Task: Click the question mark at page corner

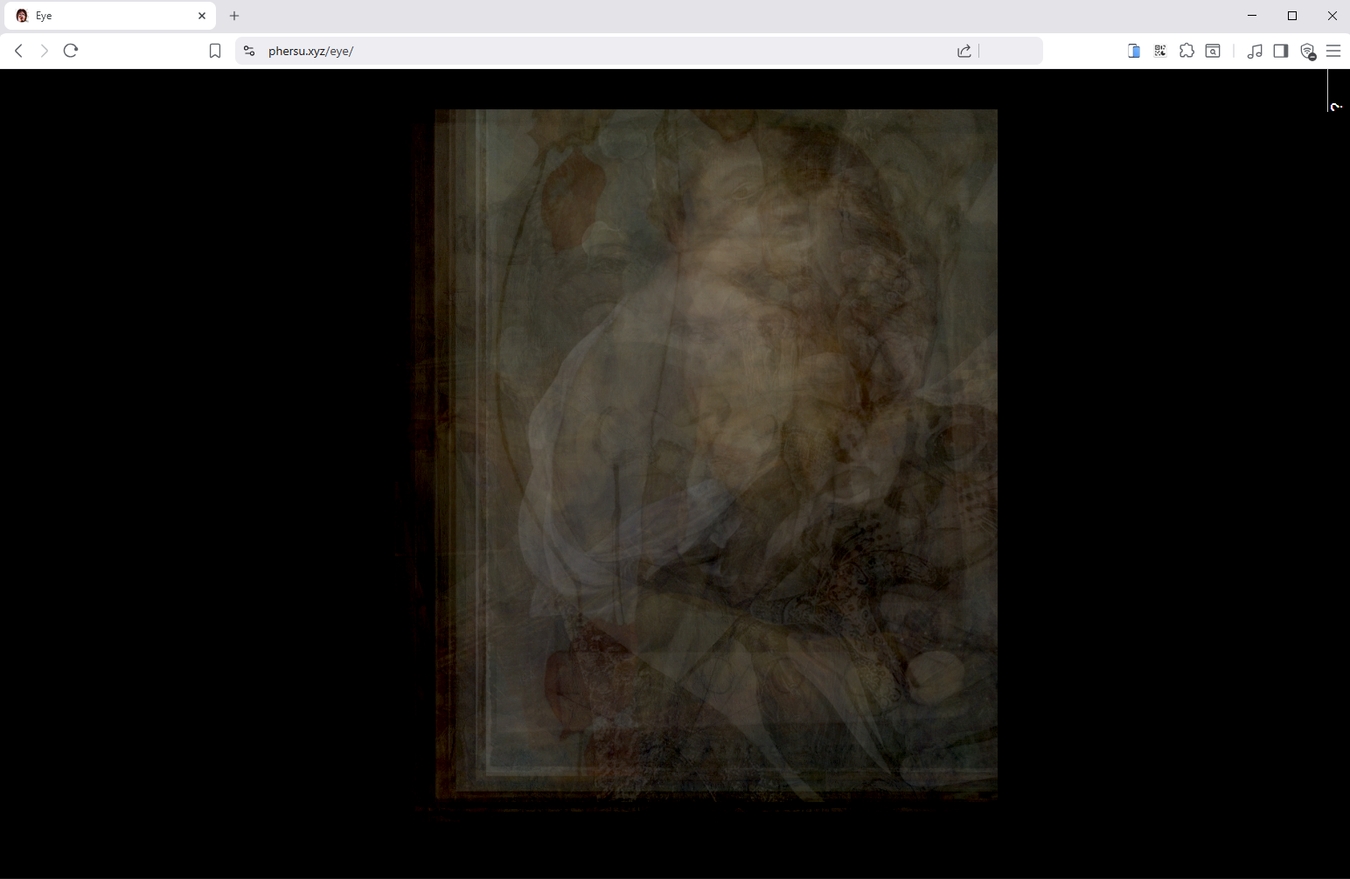Action: (1336, 105)
